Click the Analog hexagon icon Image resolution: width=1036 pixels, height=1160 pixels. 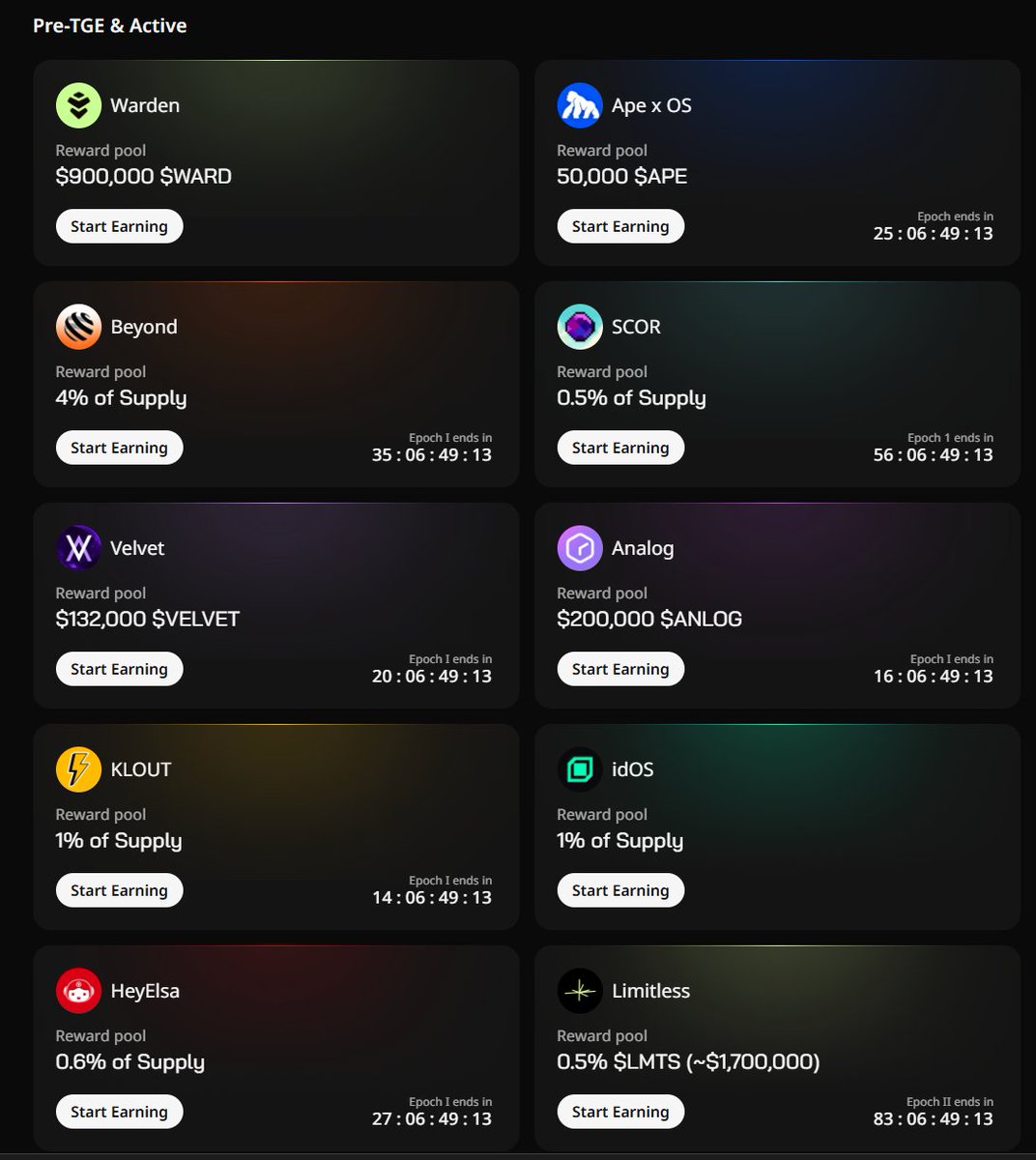pyautogui.click(x=580, y=548)
